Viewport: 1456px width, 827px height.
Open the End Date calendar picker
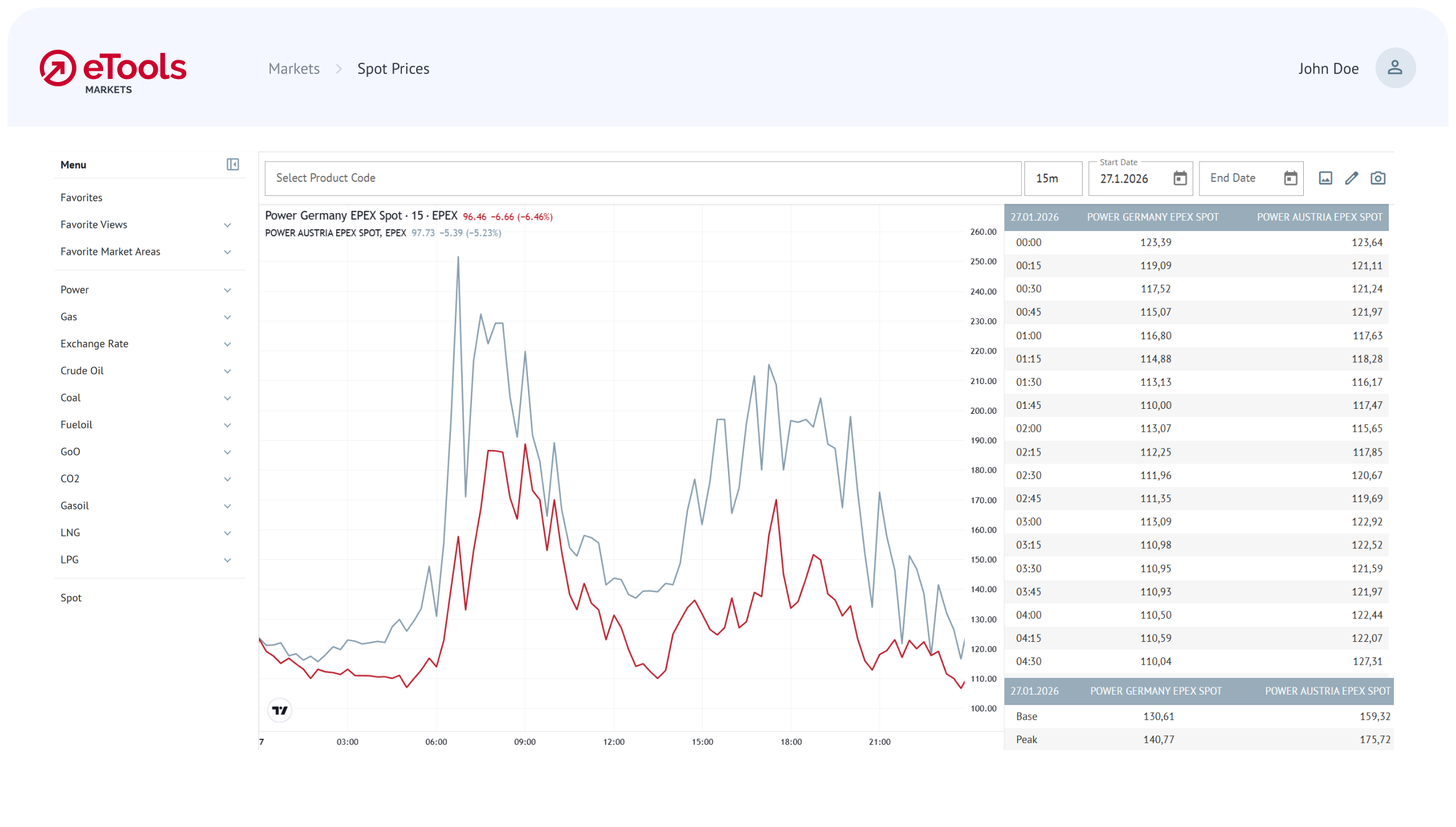1290,179
